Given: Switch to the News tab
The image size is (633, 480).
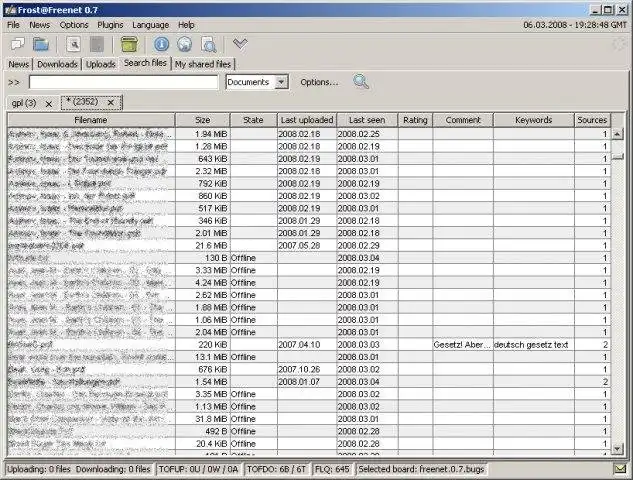Looking at the screenshot, I should (x=19, y=64).
